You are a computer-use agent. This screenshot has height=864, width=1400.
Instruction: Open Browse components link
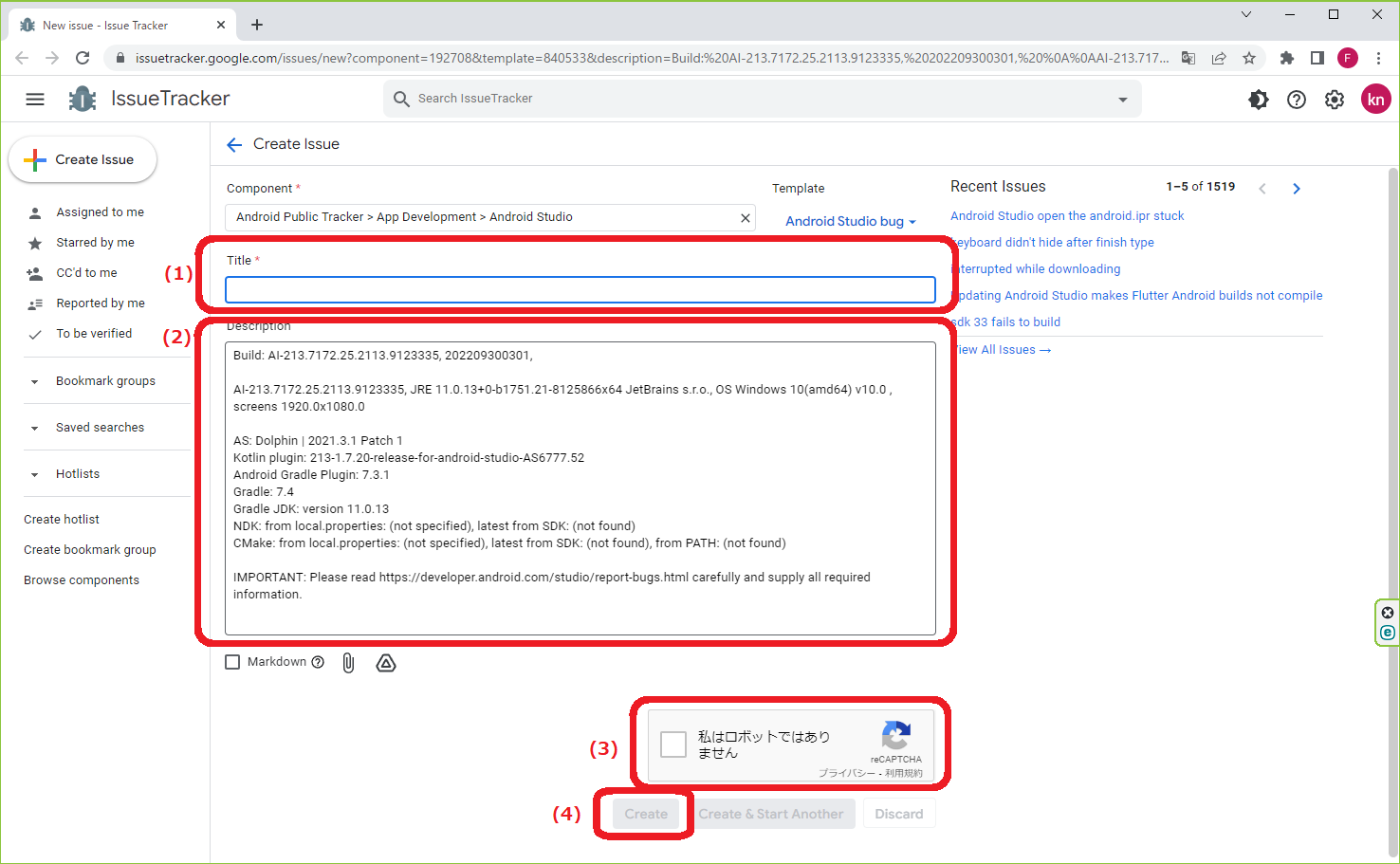[82, 580]
